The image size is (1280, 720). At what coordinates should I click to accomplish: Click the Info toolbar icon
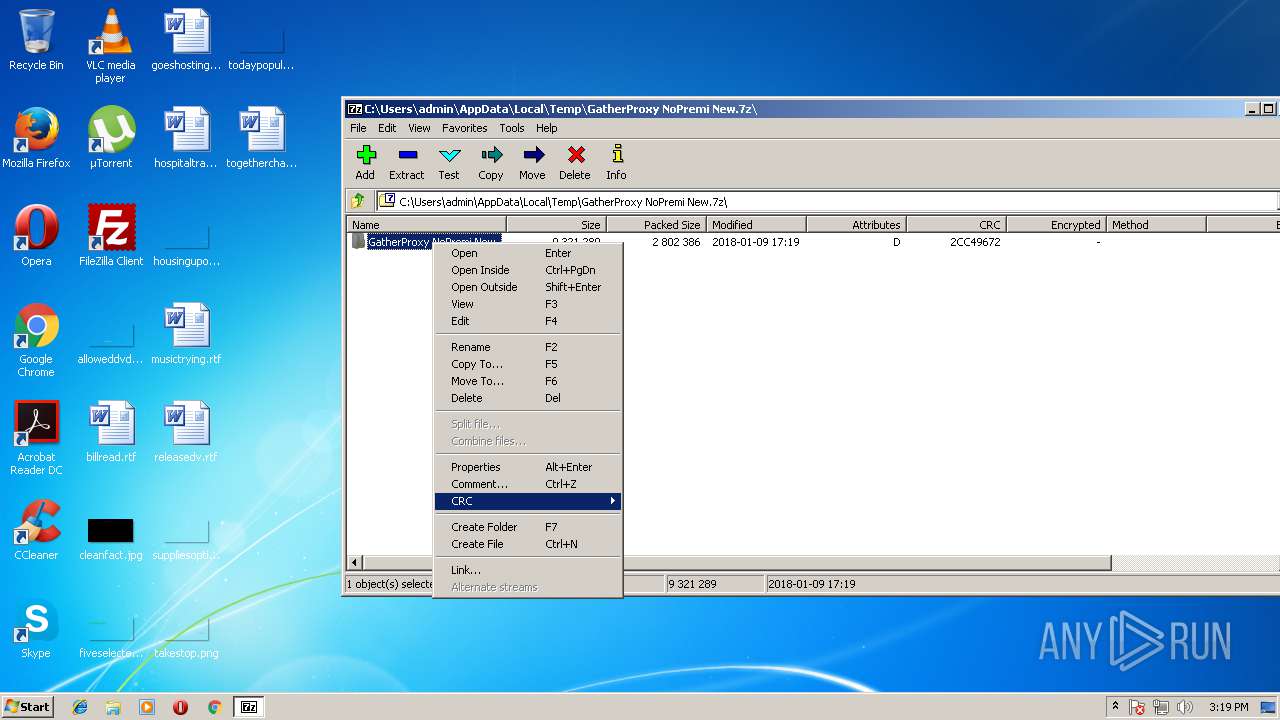tap(616, 162)
